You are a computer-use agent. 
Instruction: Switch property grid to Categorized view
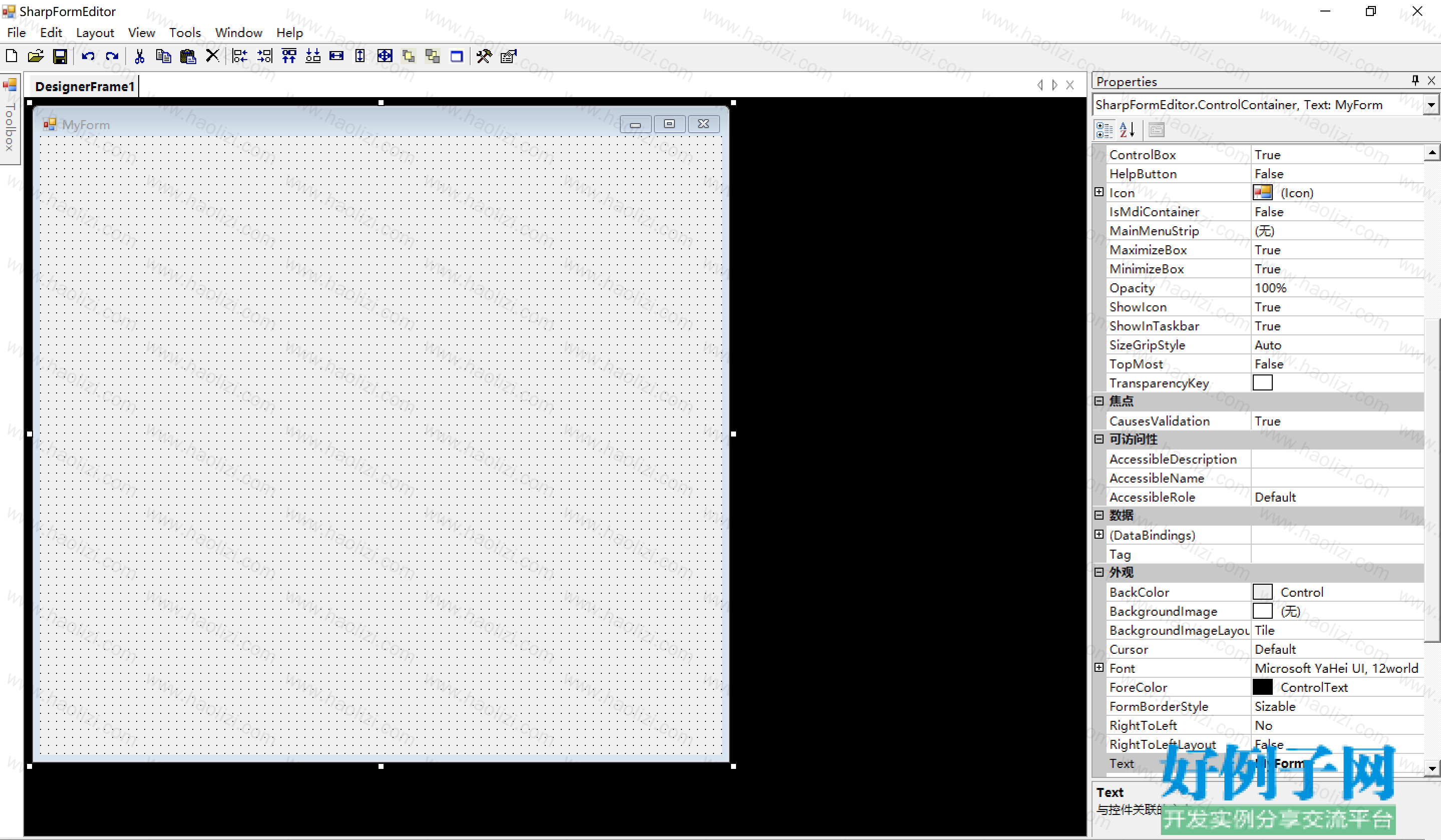point(1104,130)
